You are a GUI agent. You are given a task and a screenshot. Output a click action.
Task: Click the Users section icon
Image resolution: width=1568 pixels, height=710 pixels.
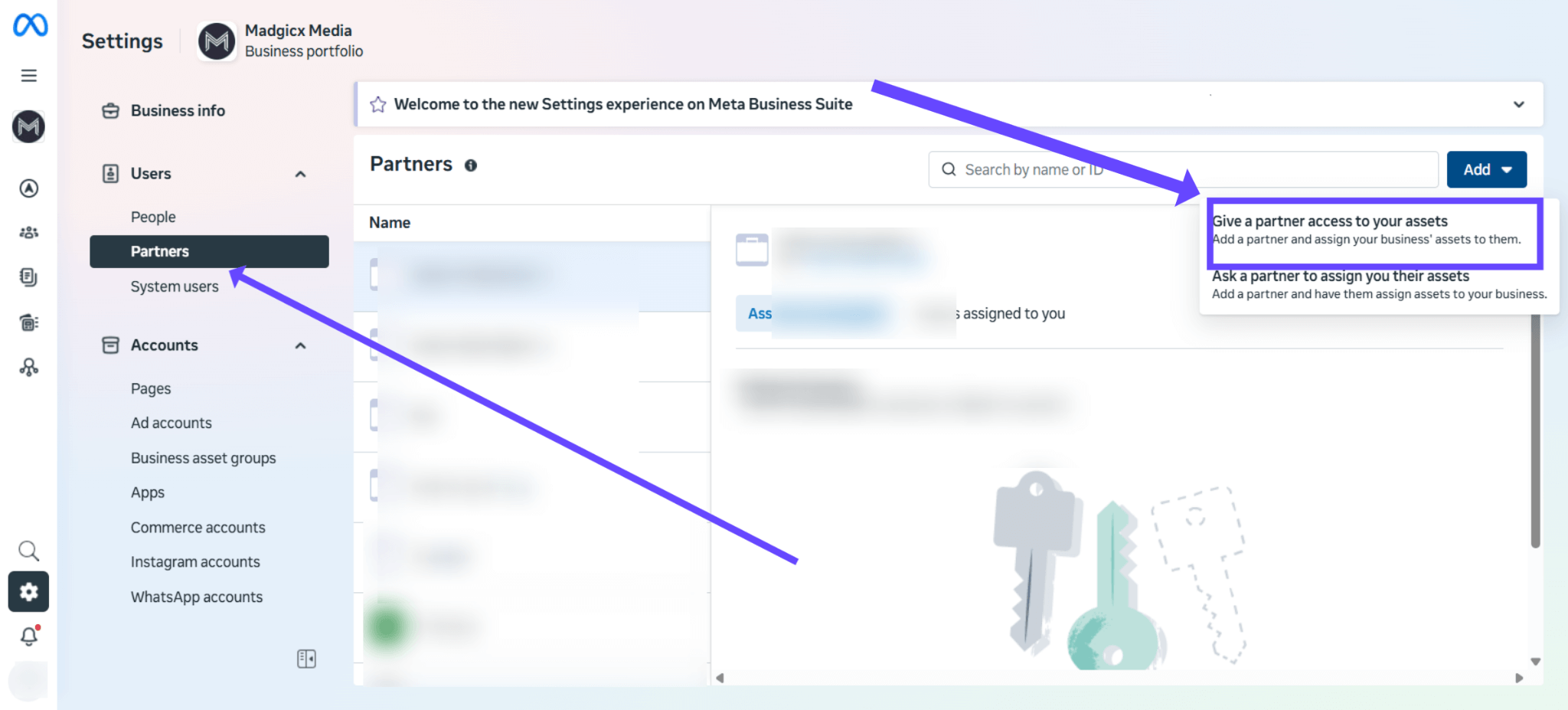[111, 174]
